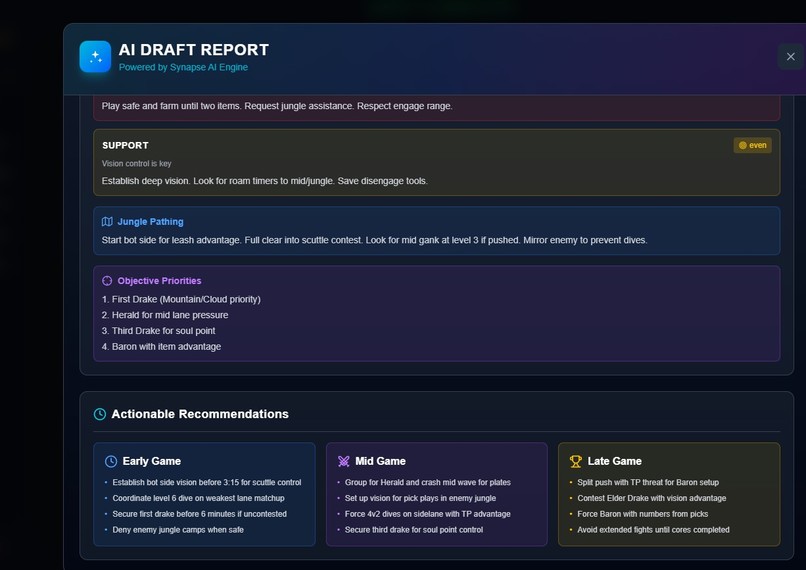The height and width of the screenshot is (570, 806).
Task: Click the AI DRAFT REPORT title
Action: (194, 50)
